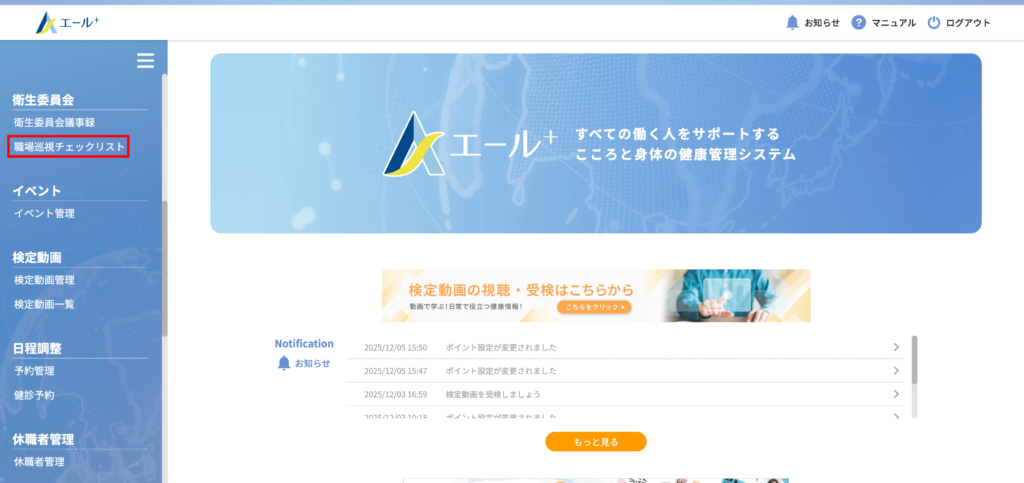1024x483 pixels.
Task: Open イベント管理 from sidebar
Action: pyautogui.click(x=44, y=213)
